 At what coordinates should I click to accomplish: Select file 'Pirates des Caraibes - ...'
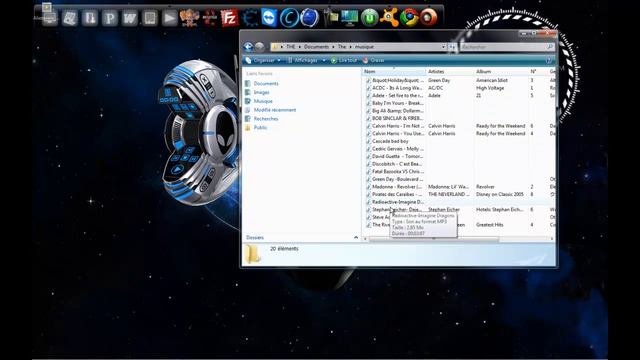tap(397, 194)
